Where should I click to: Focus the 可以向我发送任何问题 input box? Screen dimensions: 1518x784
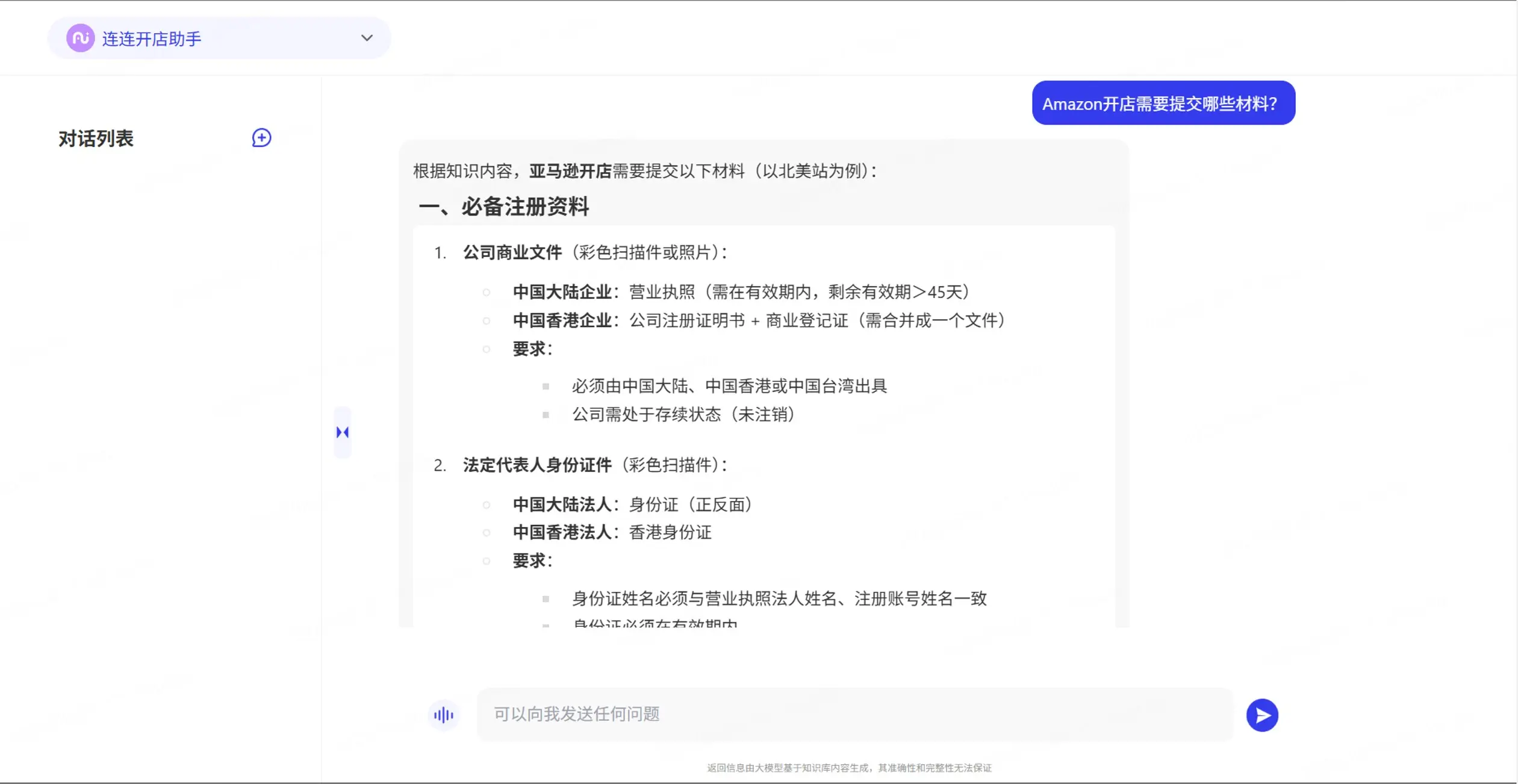coord(854,714)
